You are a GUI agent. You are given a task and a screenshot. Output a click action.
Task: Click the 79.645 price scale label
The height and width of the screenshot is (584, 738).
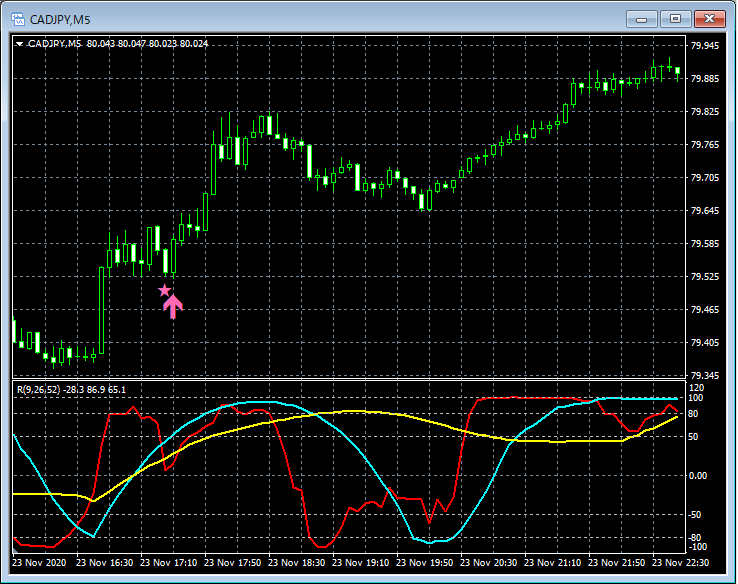coord(704,211)
